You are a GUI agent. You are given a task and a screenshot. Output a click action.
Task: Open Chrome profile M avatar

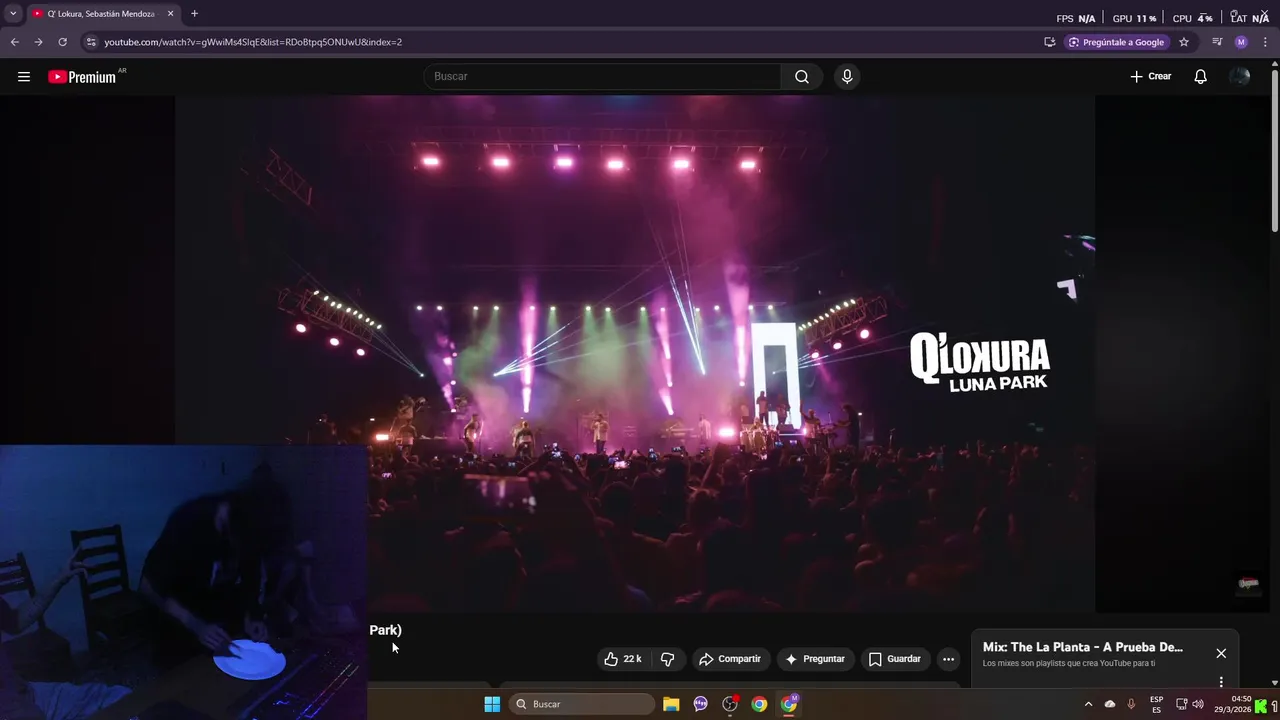pos(1241,42)
